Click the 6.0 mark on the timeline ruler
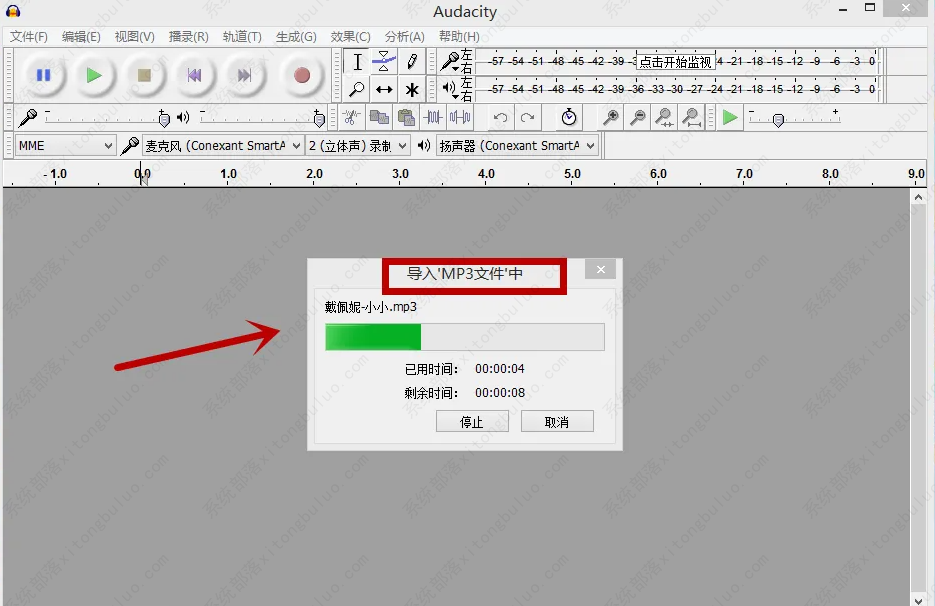The width and height of the screenshot is (935, 606). (658, 174)
